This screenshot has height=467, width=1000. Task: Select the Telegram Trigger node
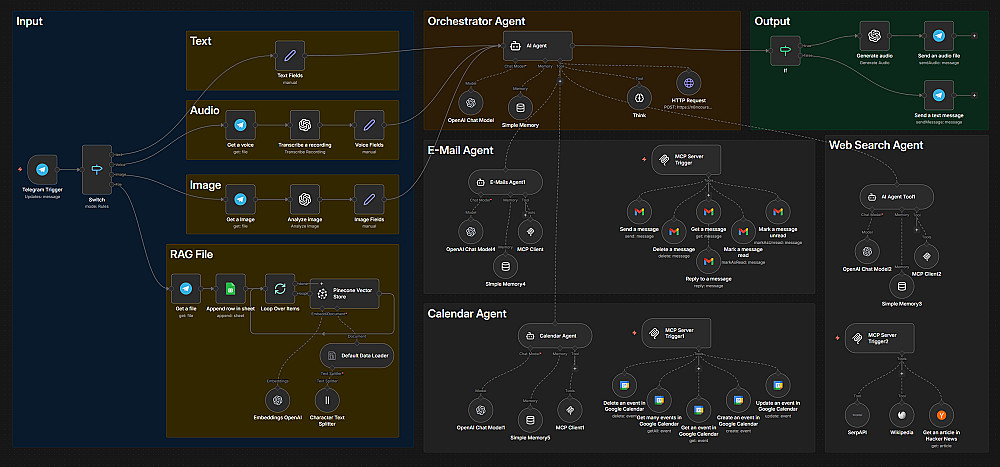(42, 170)
